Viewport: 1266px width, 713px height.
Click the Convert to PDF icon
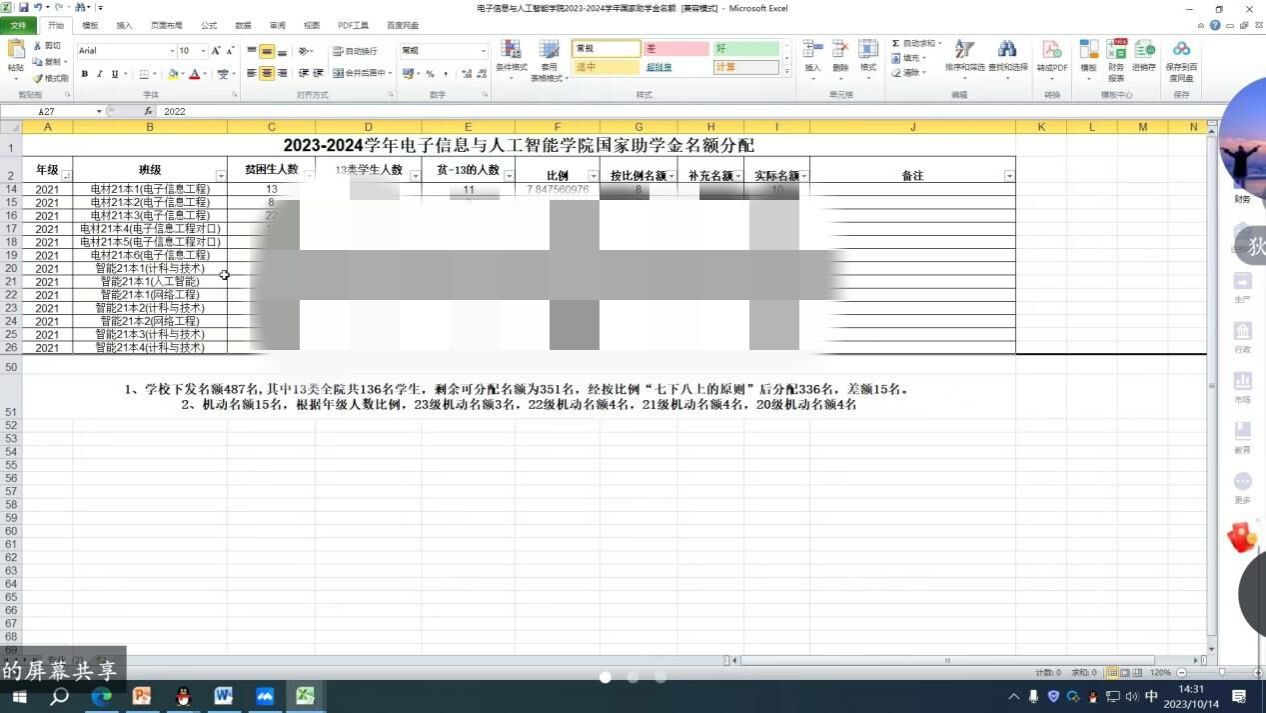click(1051, 57)
